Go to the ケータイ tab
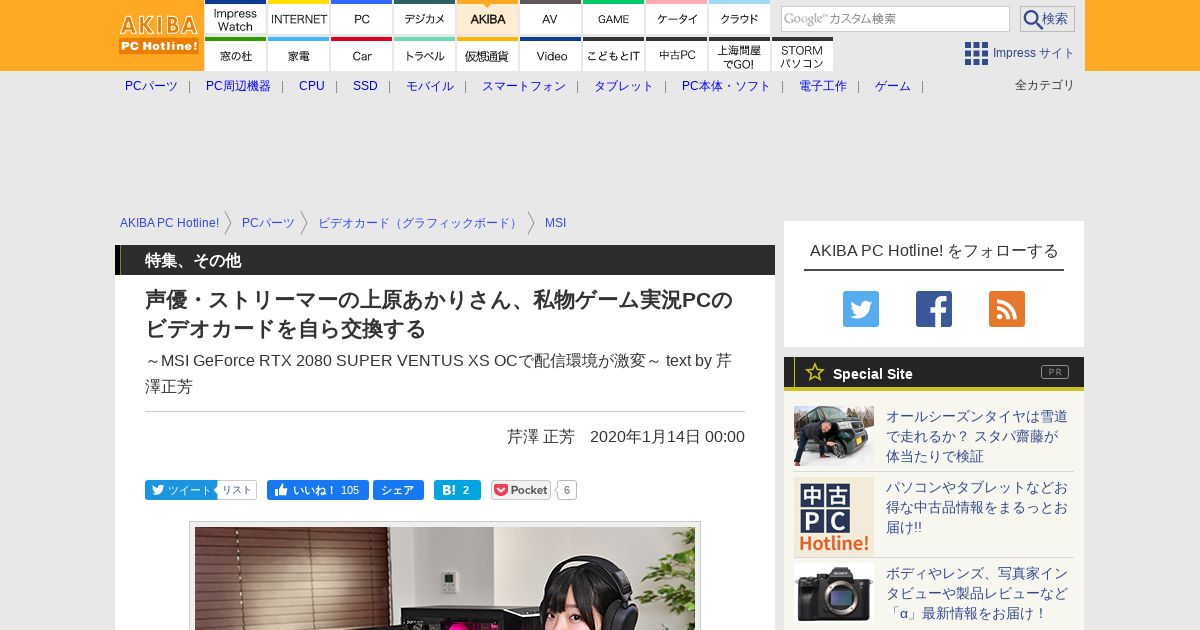The width and height of the screenshot is (1200, 630). (x=677, y=17)
